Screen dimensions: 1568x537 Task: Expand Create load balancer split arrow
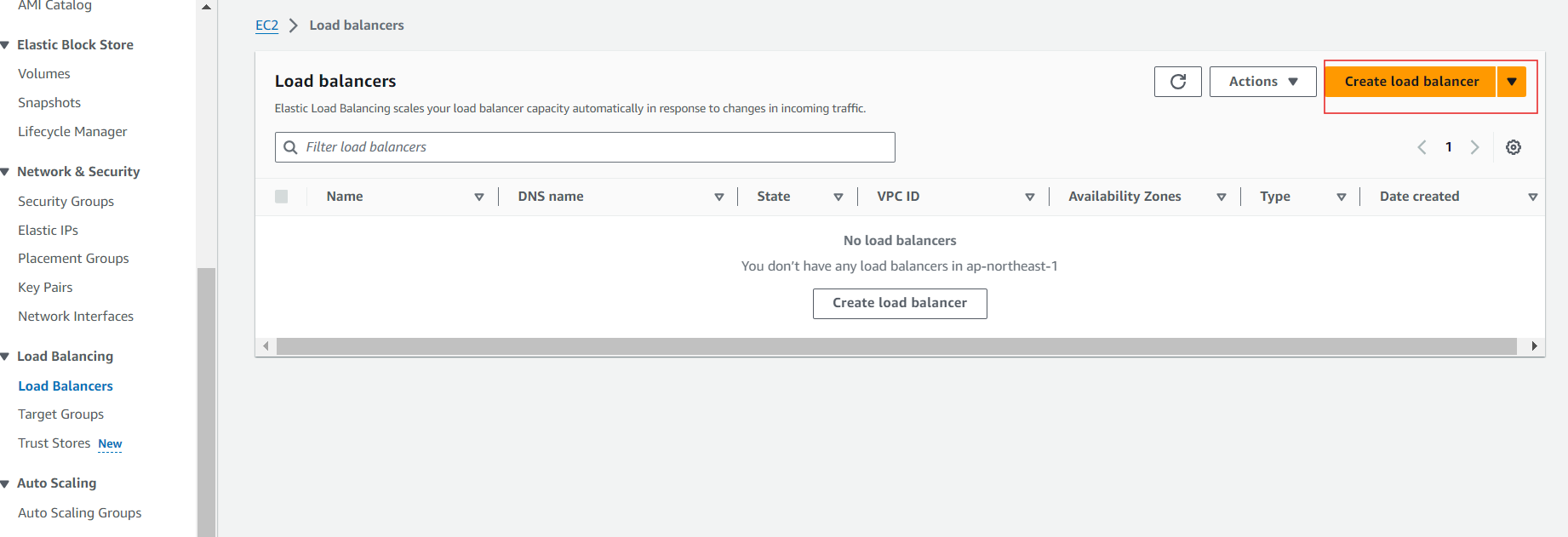point(1512,82)
